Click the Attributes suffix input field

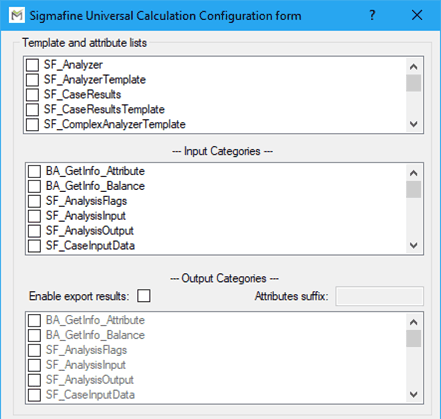(380, 296)
